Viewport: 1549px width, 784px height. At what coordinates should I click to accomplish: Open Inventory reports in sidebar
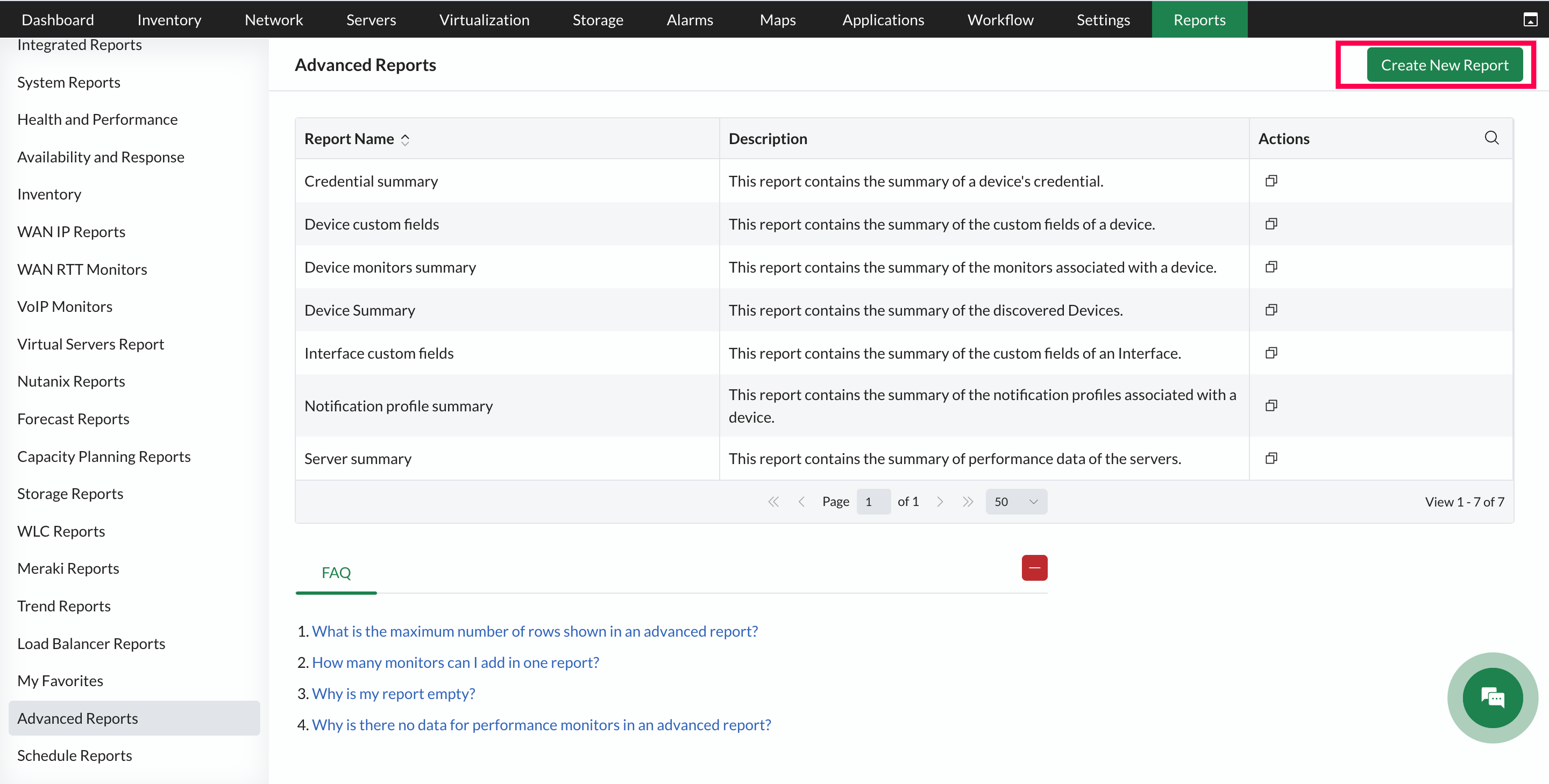pos(49,194)
